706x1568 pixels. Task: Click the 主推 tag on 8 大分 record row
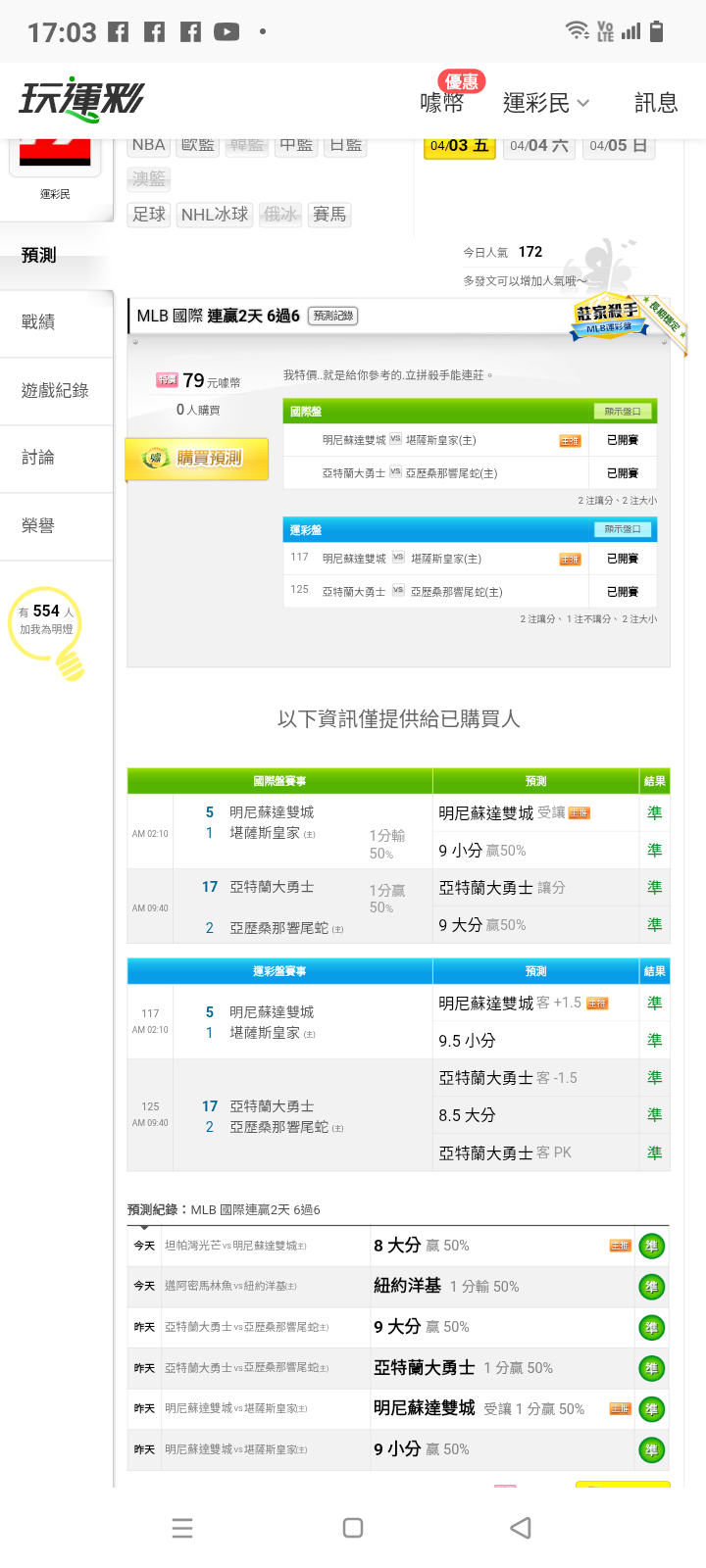pos(620,1246)
